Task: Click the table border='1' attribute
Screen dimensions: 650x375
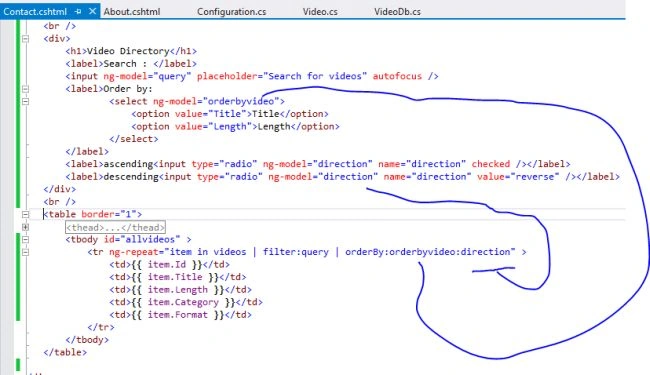Action: click(109, 214)
